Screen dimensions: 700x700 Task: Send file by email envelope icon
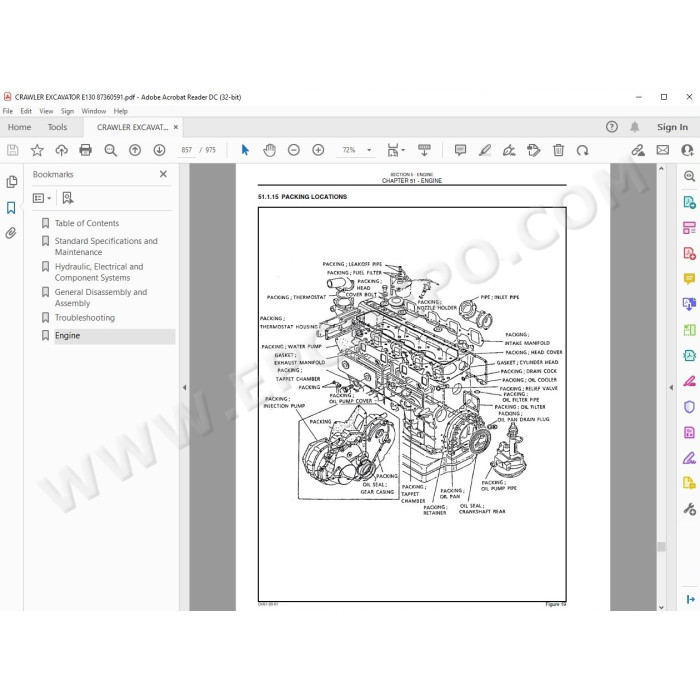[663, 150]
